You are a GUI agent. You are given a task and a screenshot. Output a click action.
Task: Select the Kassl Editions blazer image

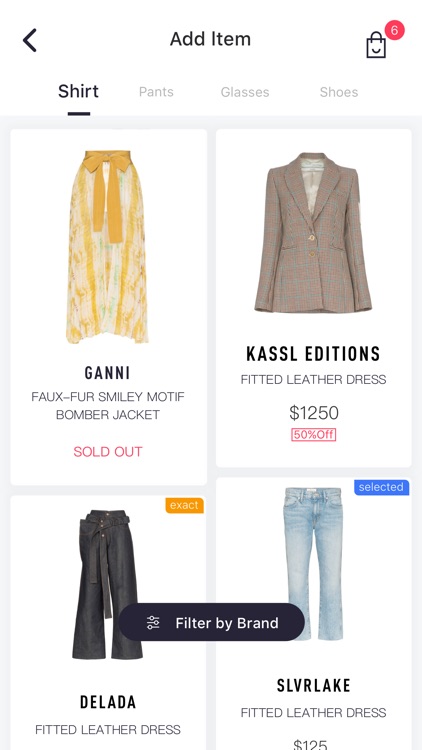click(x=313, y=233)
